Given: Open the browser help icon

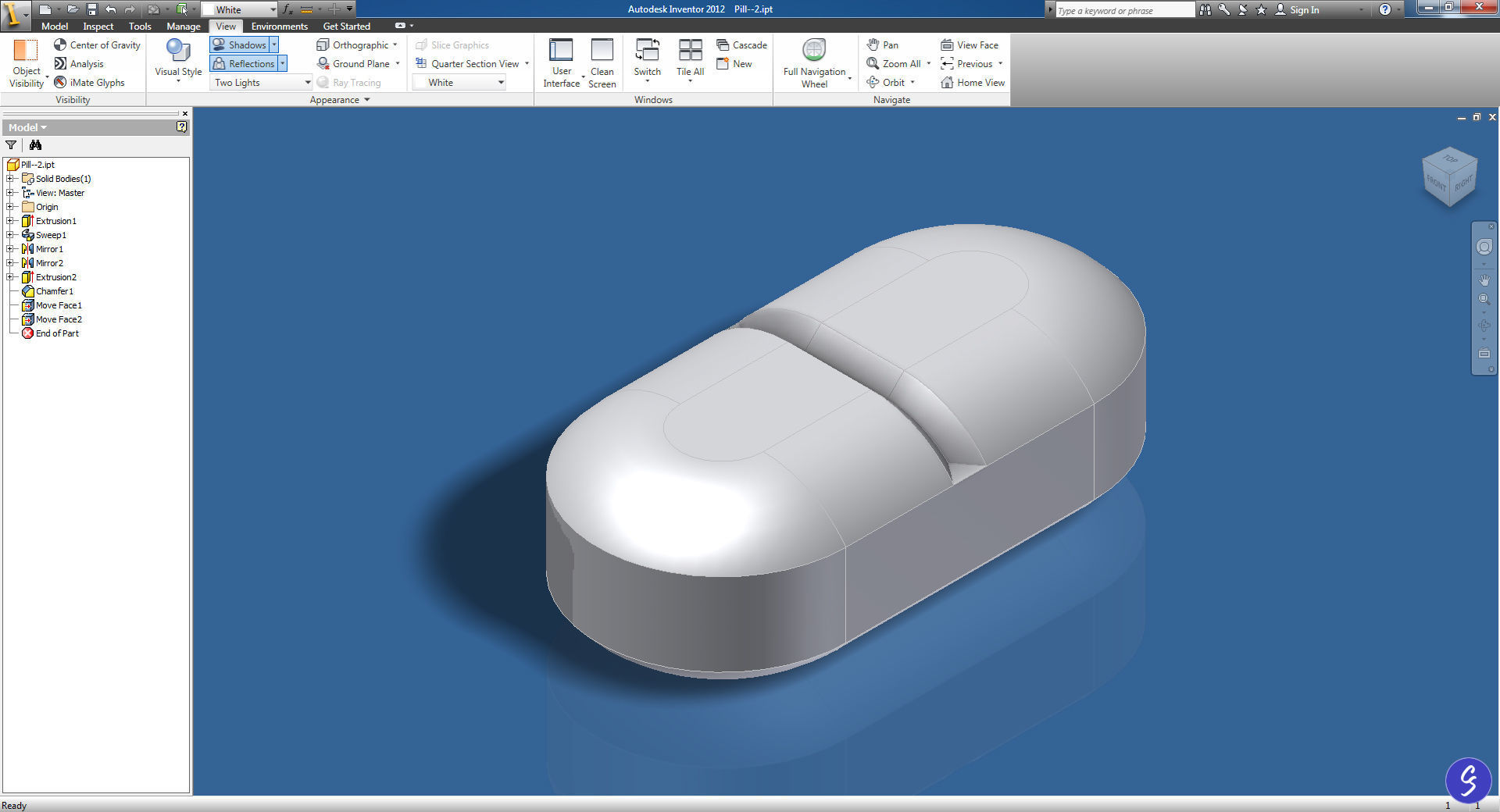Looking at the screenshot, I should (181, 126).
